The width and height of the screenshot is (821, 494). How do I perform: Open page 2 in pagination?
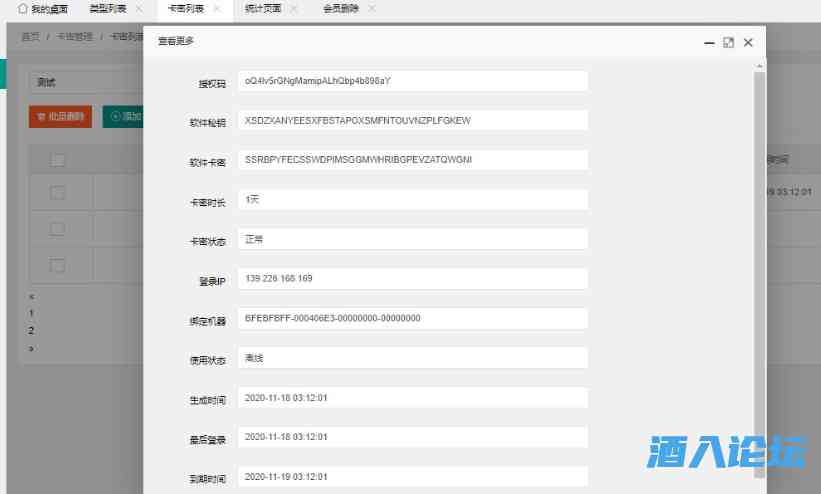pyautogui.click(x=32, y=330)
